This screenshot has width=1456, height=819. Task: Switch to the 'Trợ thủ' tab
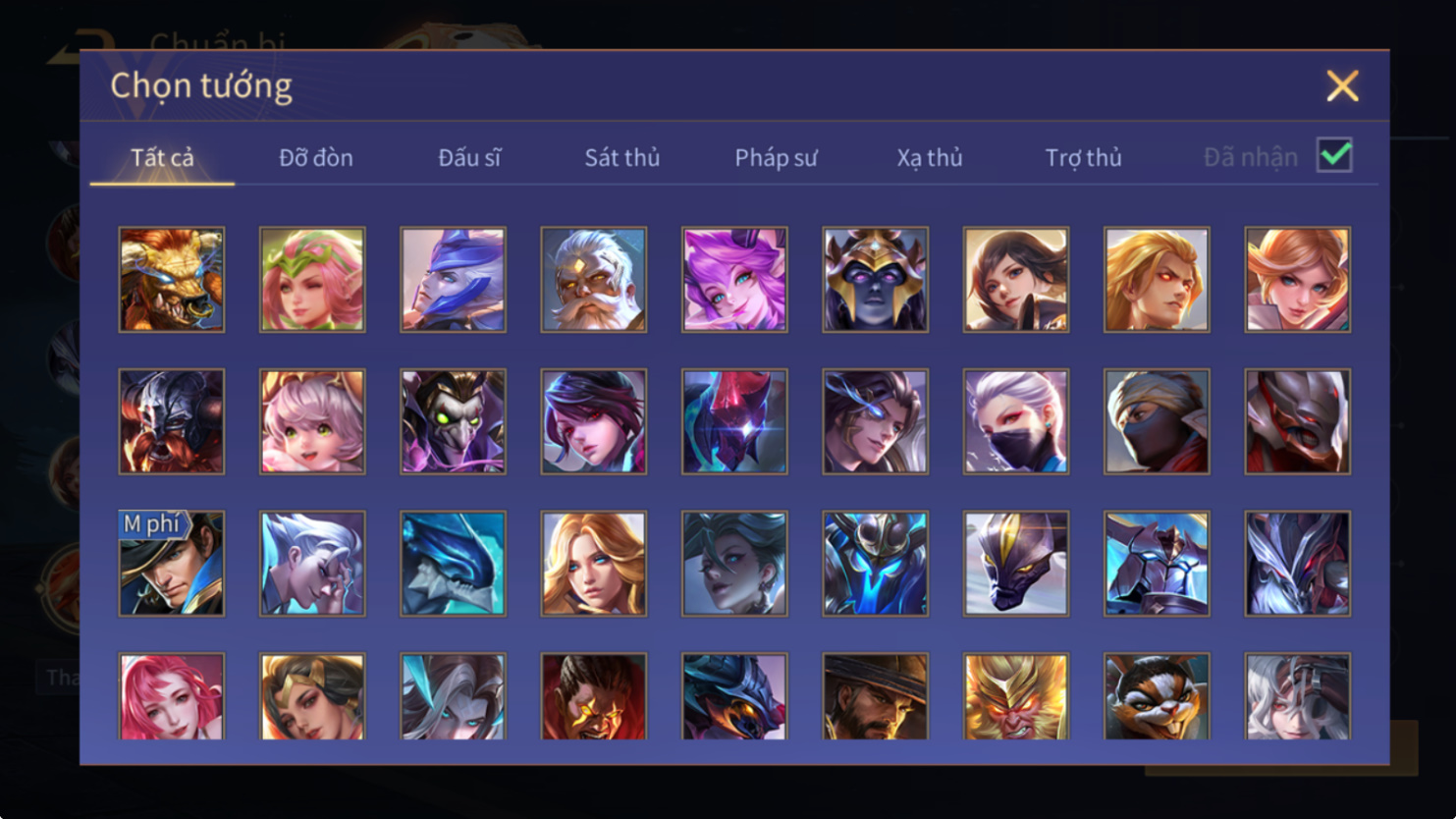(1083, 157)
